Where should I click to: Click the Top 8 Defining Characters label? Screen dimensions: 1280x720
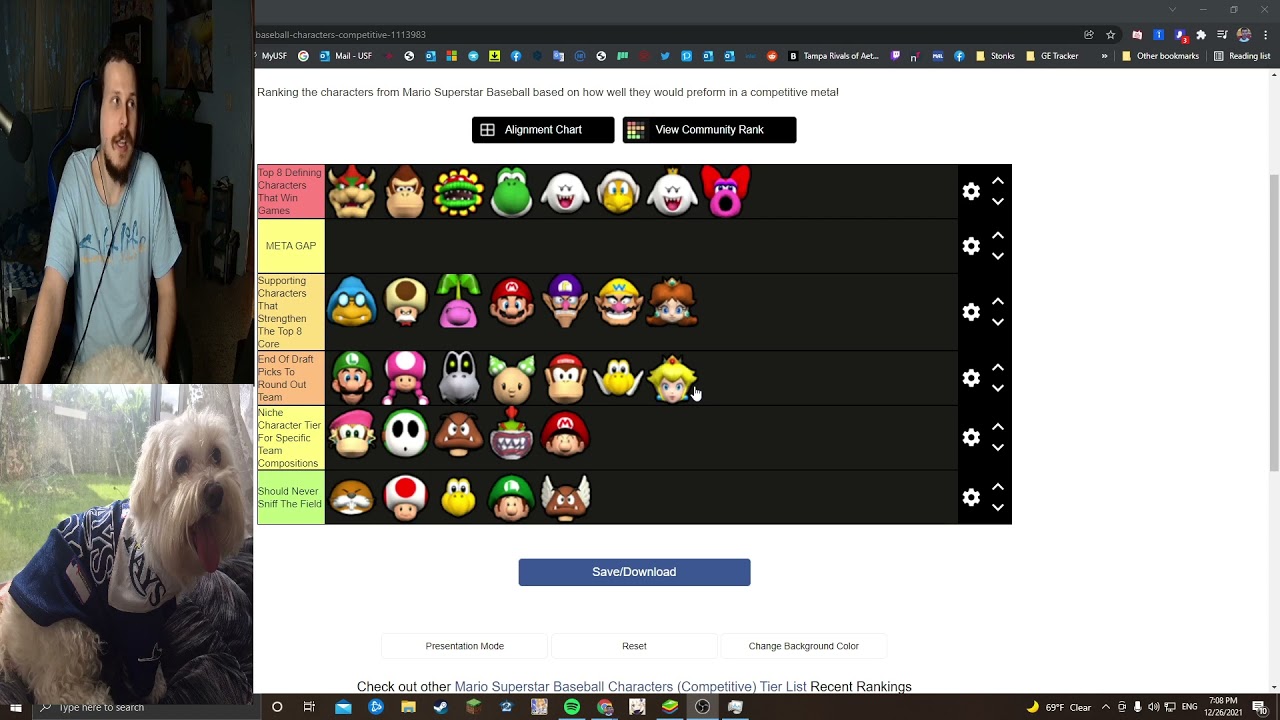291,192
